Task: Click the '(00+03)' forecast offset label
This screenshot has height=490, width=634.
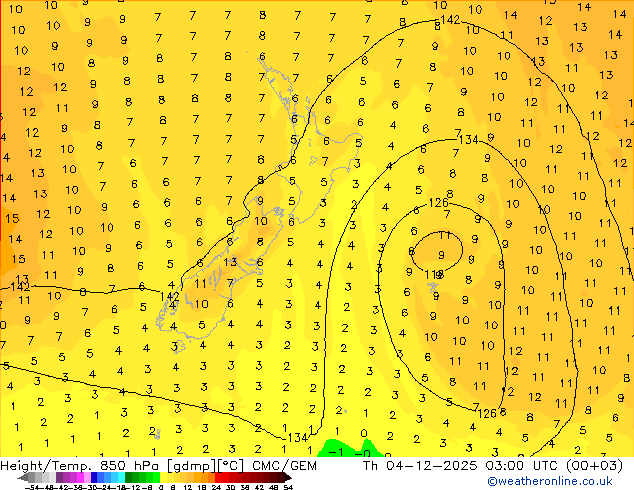Action: coord(594,465)
